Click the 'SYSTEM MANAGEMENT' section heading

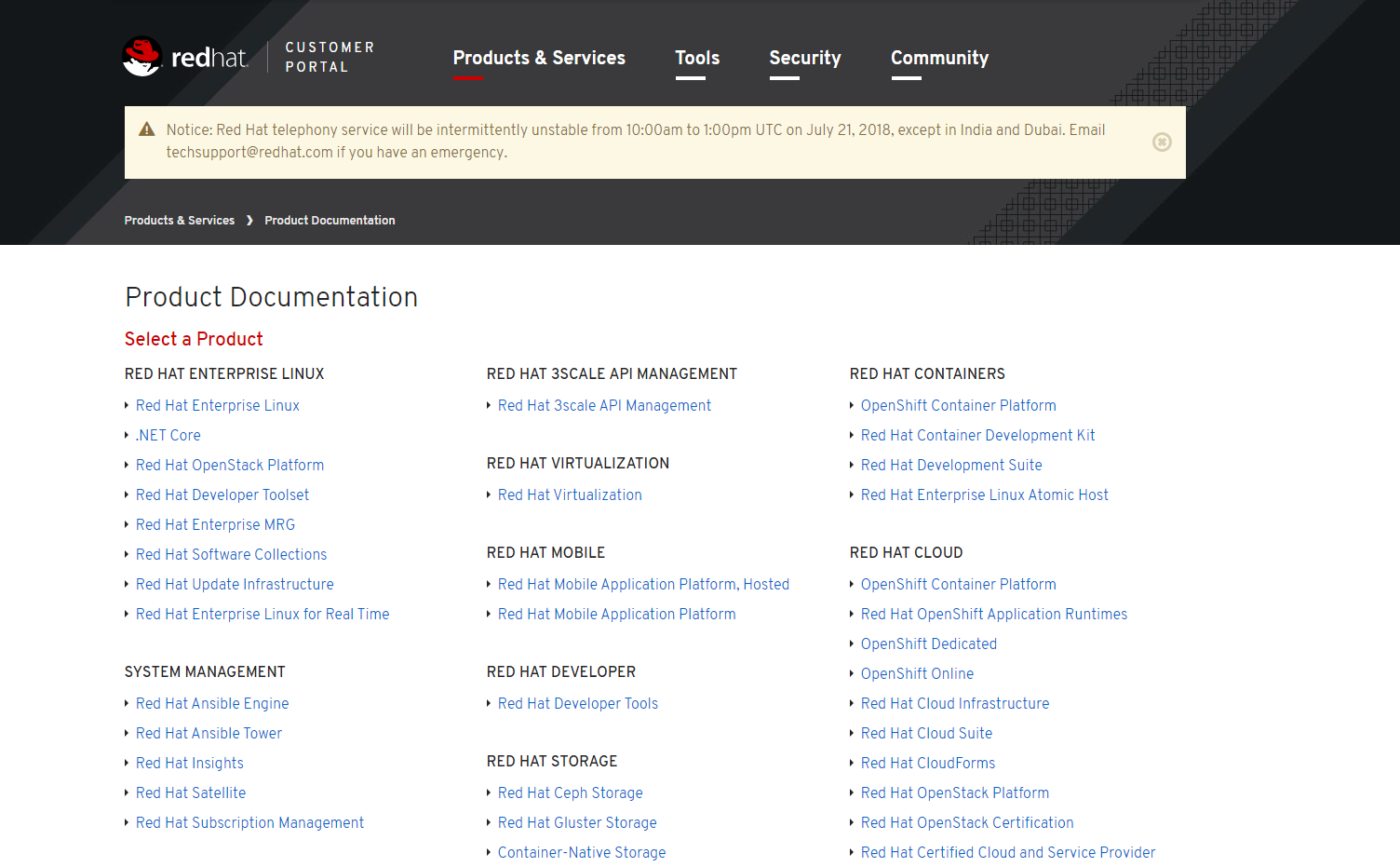[x=205, y=672]
